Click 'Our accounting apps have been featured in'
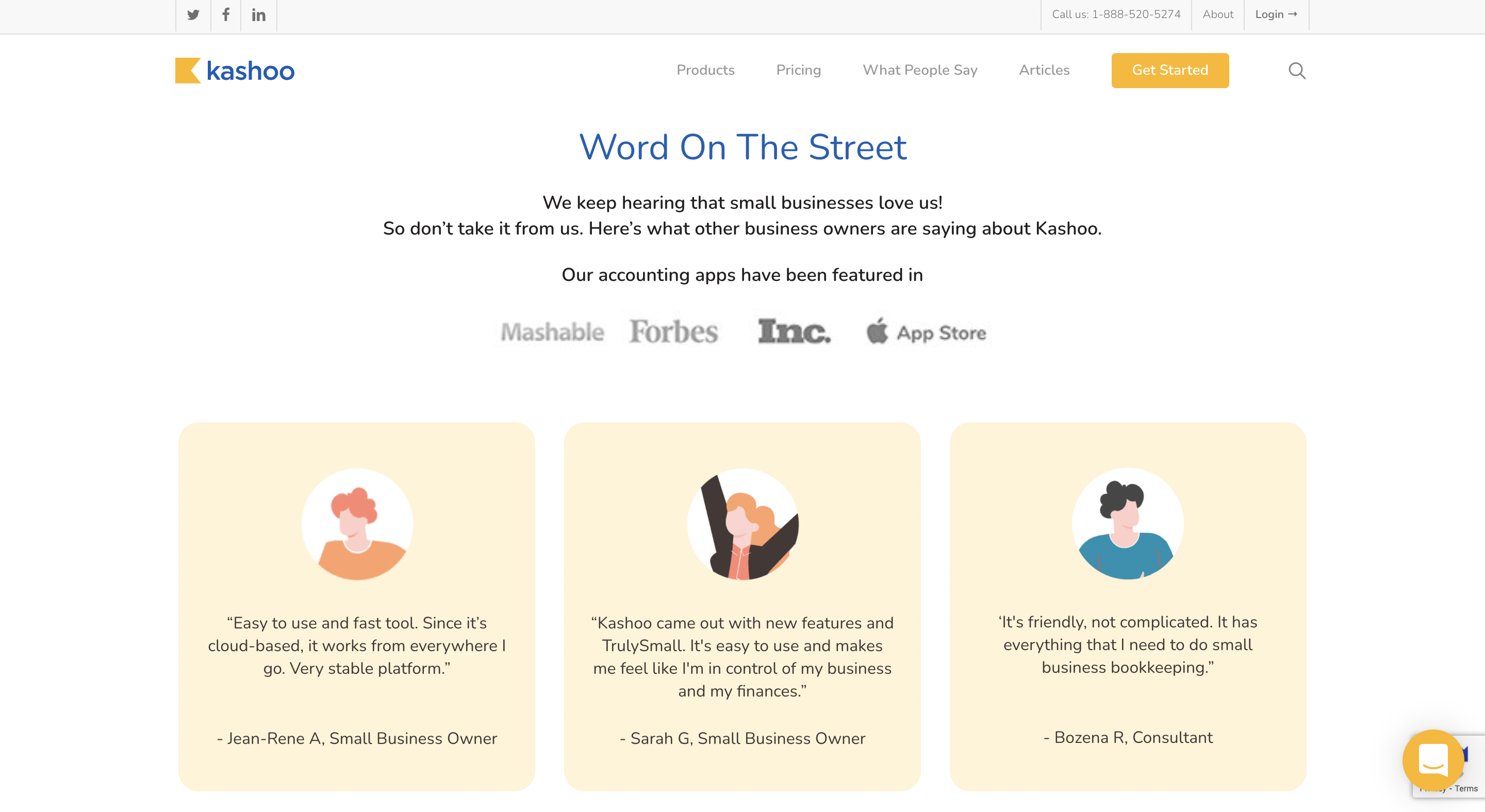This screenshot has height=812, width=1485. [x=742, y=275]
